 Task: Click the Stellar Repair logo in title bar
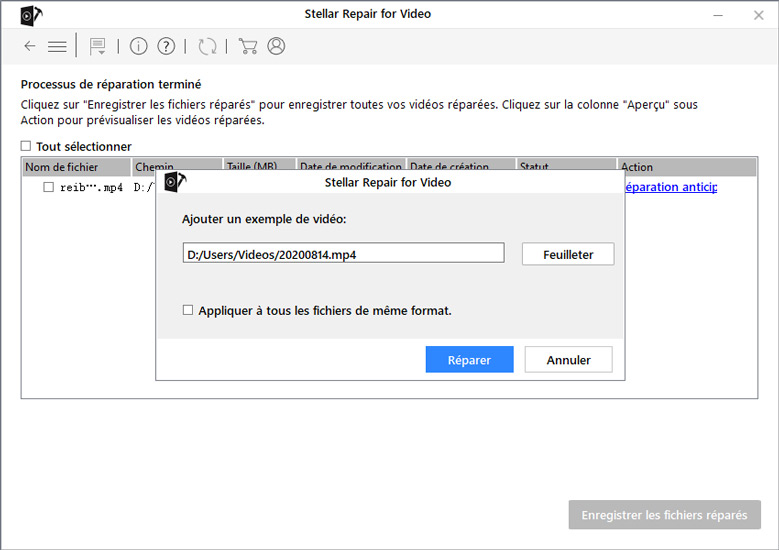tap(31, 15)
